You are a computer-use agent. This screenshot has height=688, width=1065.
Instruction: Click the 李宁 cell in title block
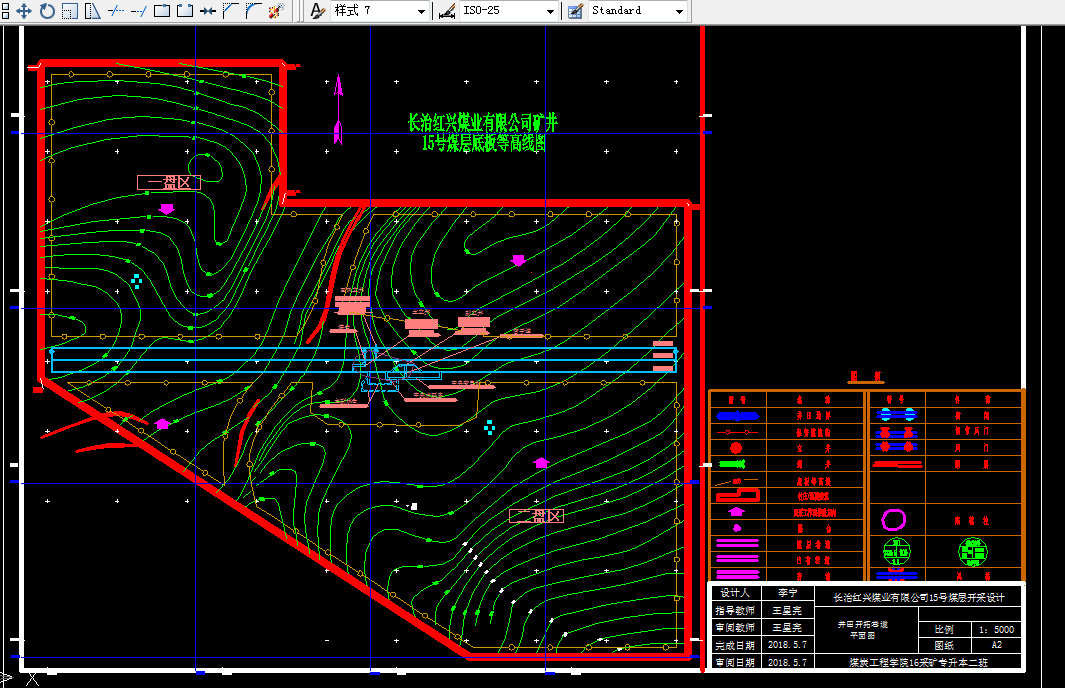coord(787,593)
